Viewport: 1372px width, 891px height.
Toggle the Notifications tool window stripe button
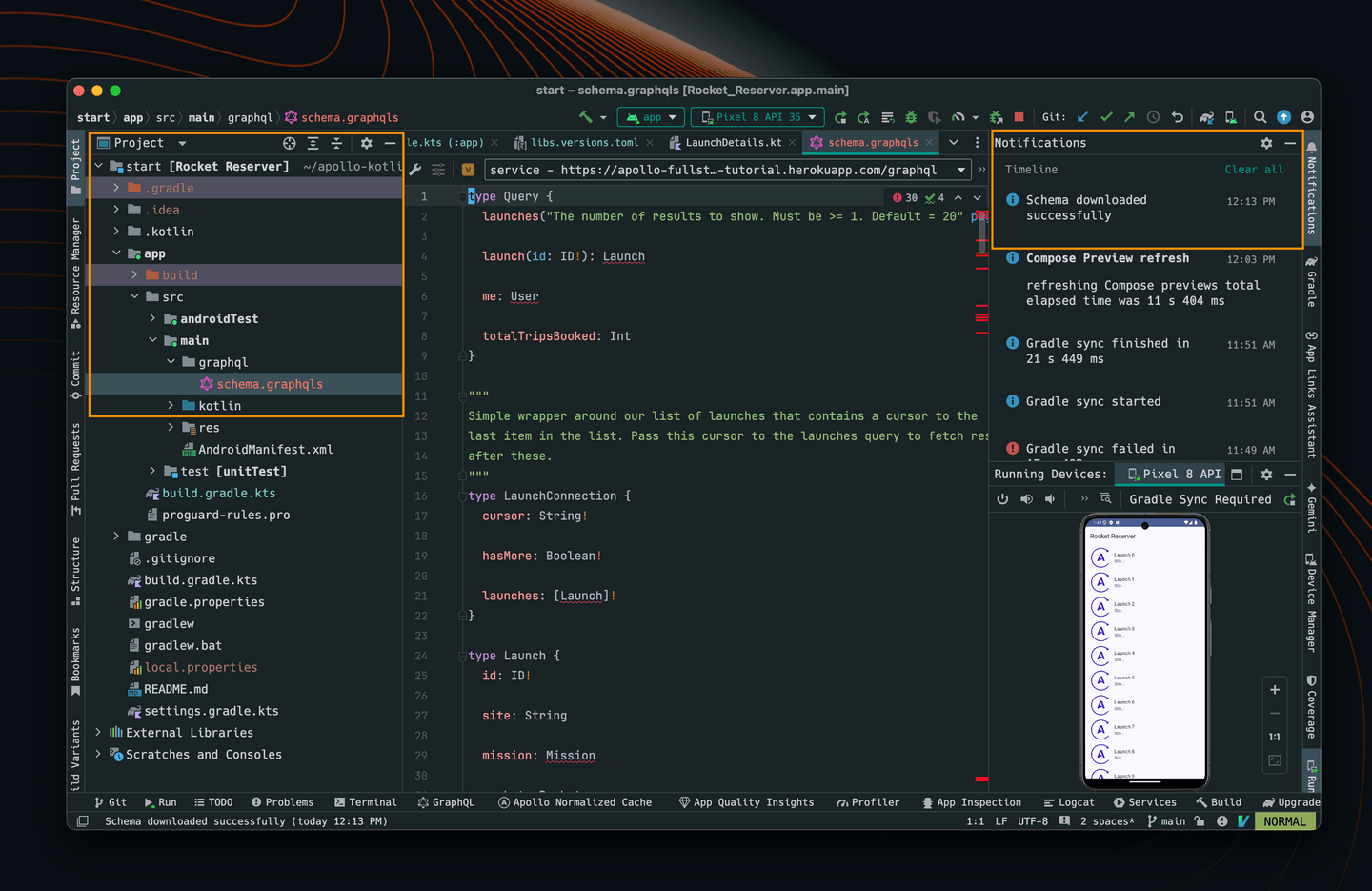(1312, 191)
